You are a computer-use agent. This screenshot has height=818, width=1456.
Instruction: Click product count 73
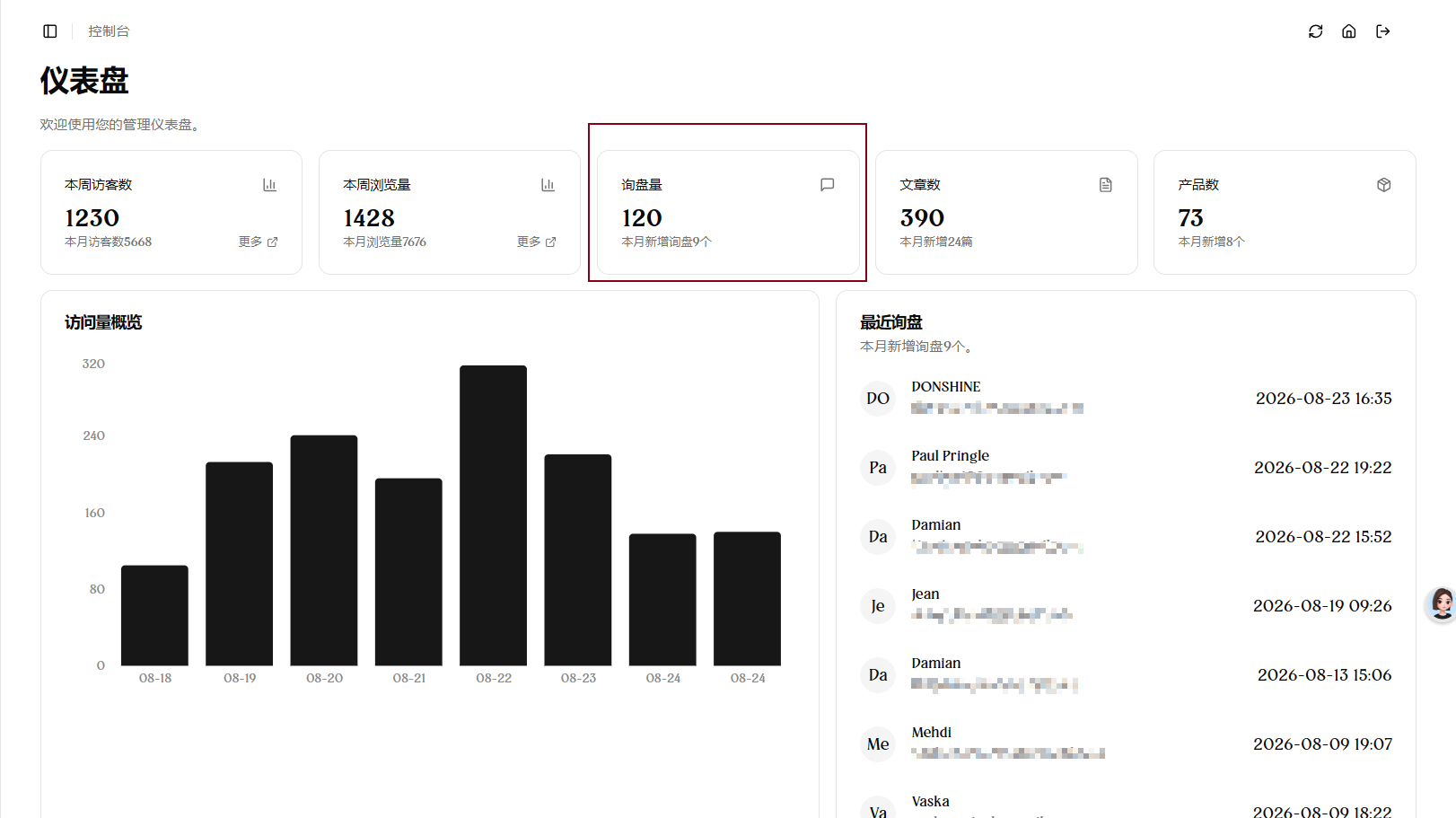(x=1190, y=218)
